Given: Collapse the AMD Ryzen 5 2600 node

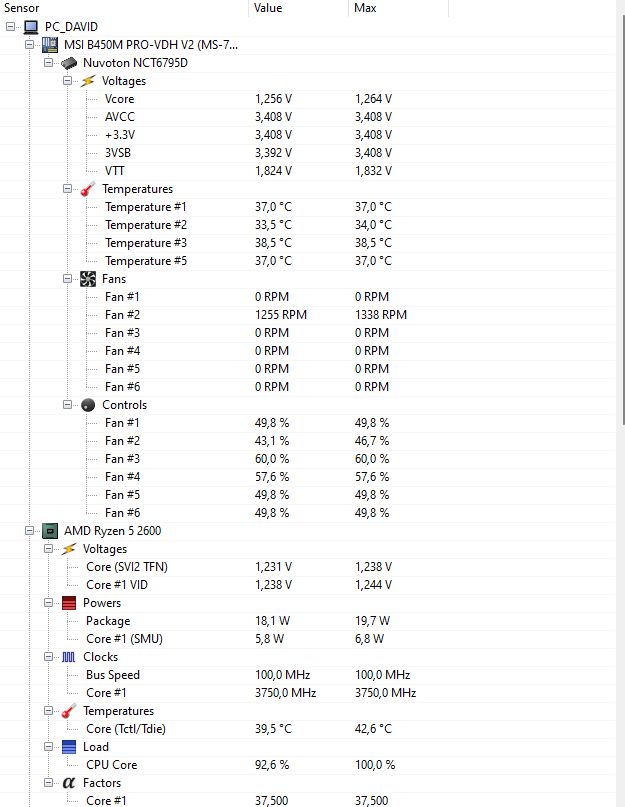Looking at the screenshot, I should tap(29, 531).
